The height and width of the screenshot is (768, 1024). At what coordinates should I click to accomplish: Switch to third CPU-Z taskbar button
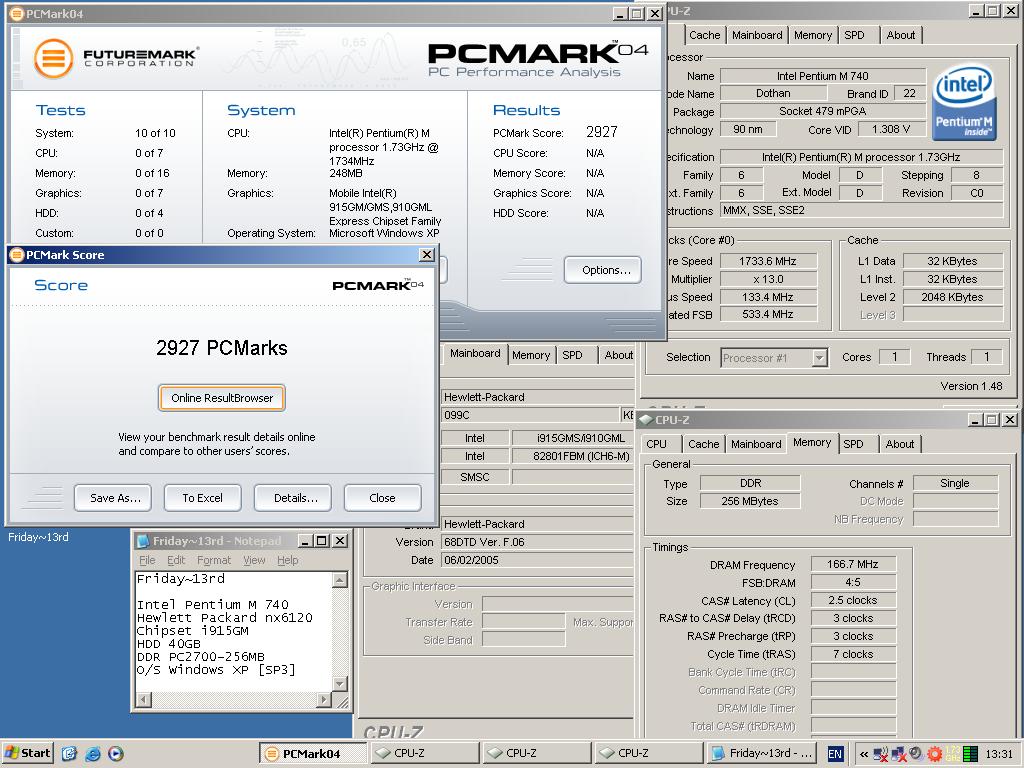pos(649,754)
